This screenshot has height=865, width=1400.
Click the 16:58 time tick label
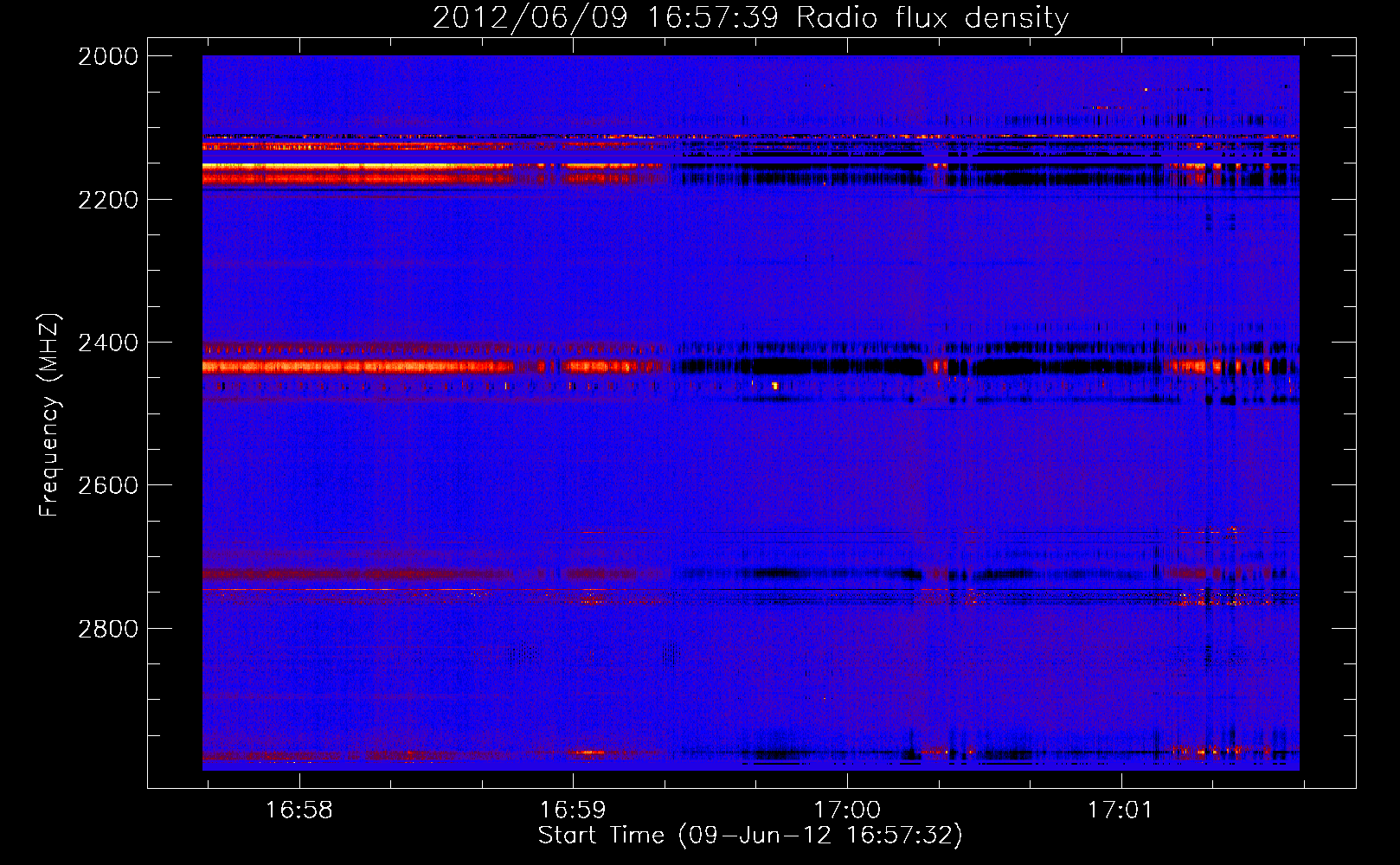tap(299, 811)
